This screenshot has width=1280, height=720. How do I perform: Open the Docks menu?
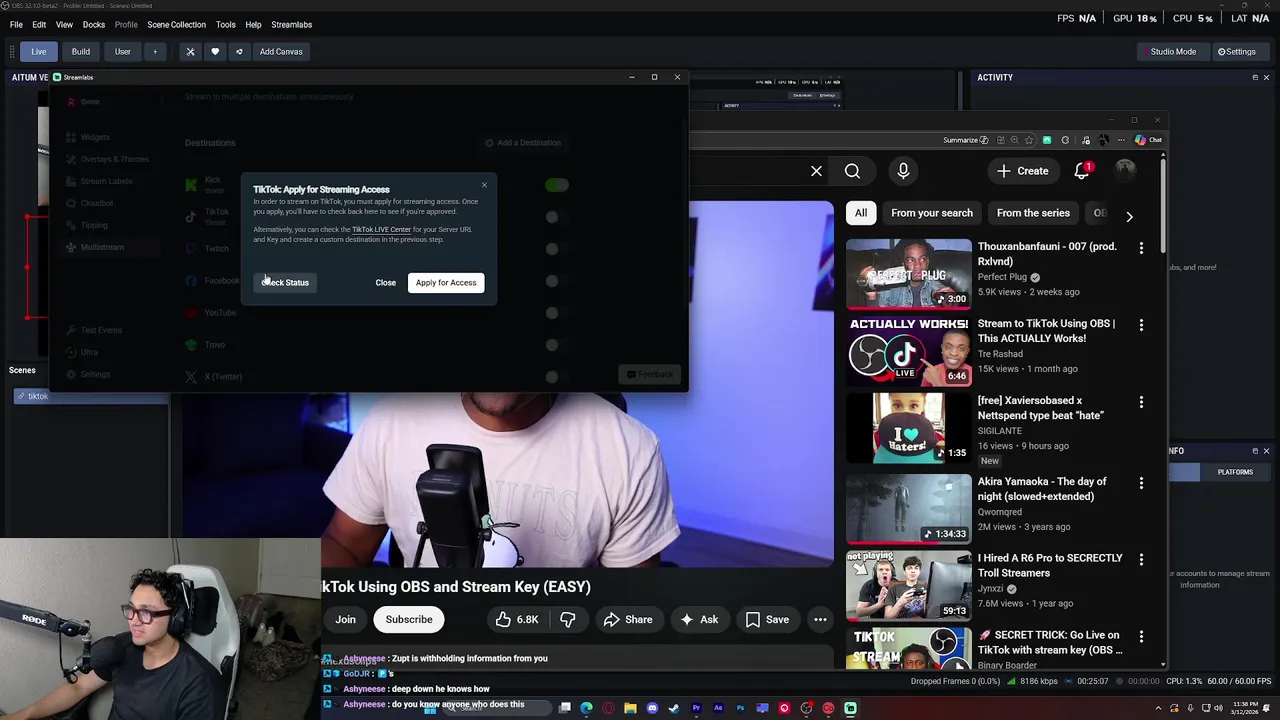click(94, 24)
